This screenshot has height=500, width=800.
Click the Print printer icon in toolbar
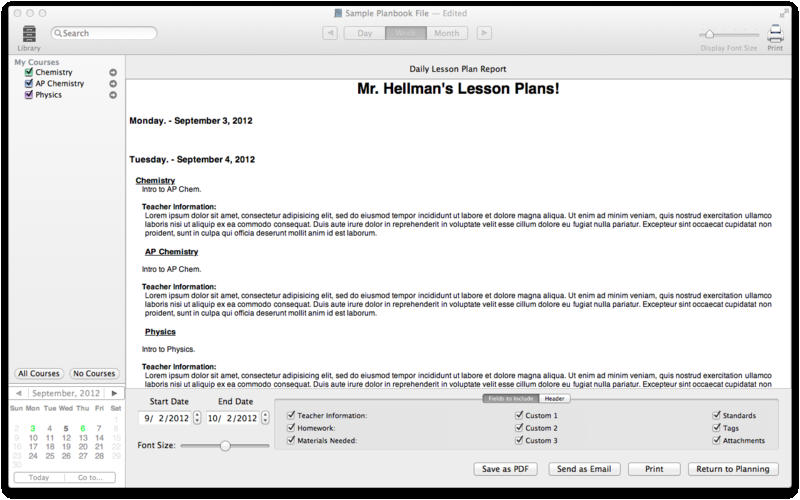click(775, 34)
